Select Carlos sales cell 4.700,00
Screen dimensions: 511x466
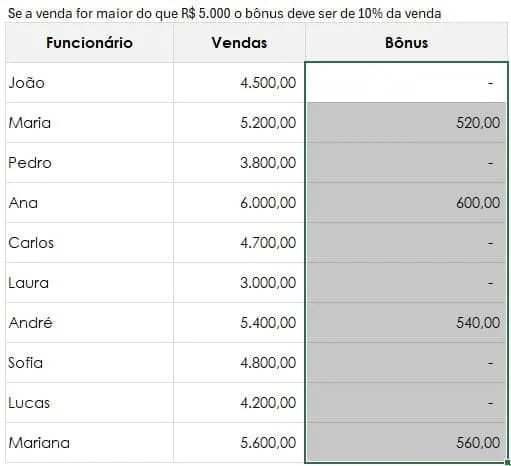tap(239, 243)
